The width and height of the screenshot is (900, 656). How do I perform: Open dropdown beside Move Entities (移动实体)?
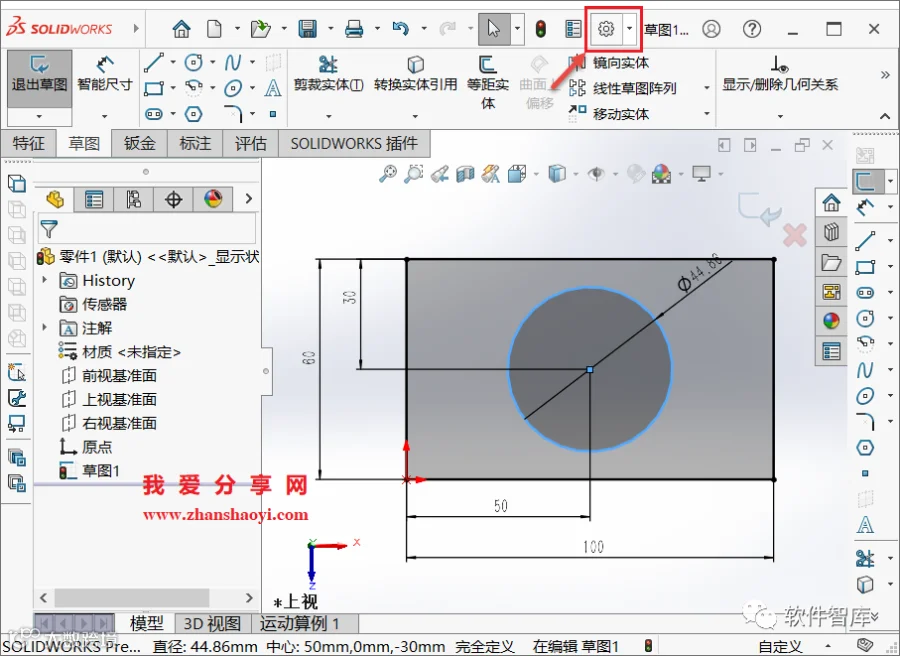coord(707,114)
